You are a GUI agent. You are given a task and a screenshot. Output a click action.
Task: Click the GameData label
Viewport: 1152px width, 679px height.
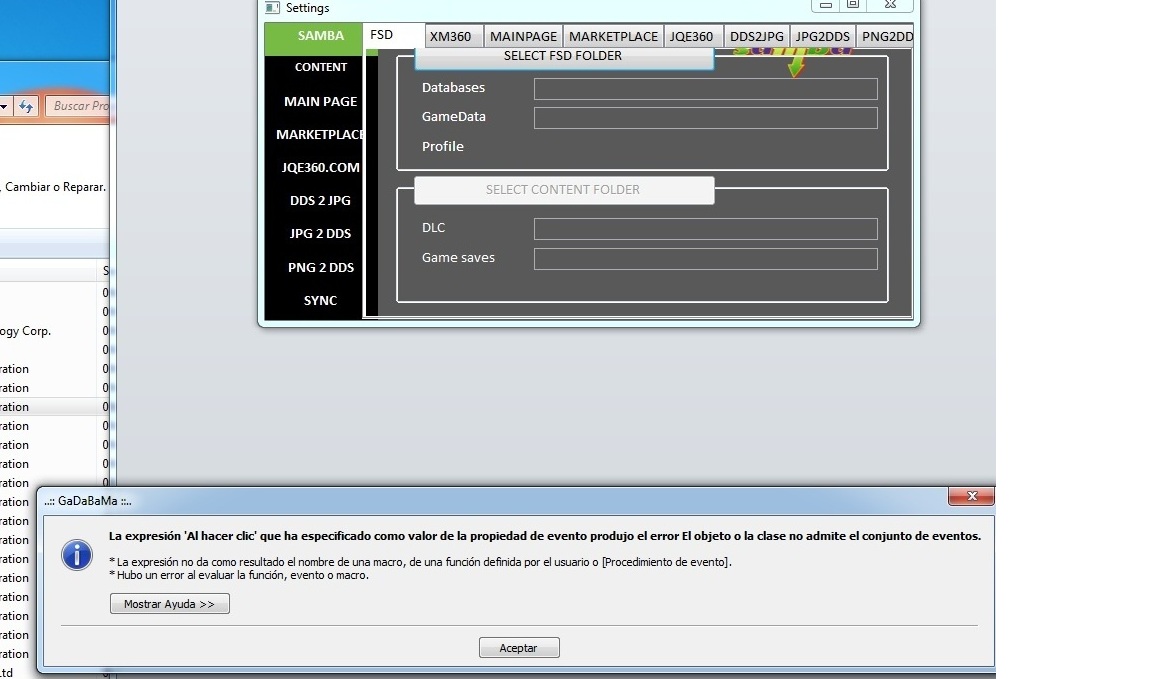click(x=453, y=117)
